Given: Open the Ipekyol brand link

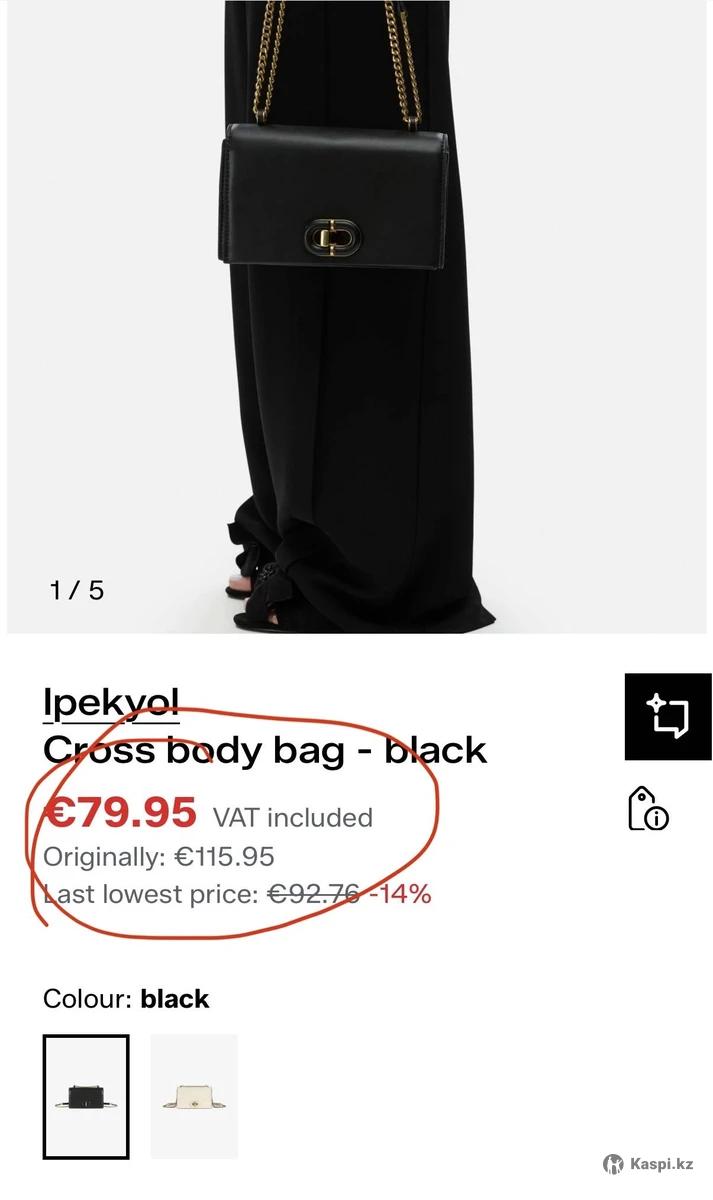Looking at the screenshot, I should tap(110, 703).
